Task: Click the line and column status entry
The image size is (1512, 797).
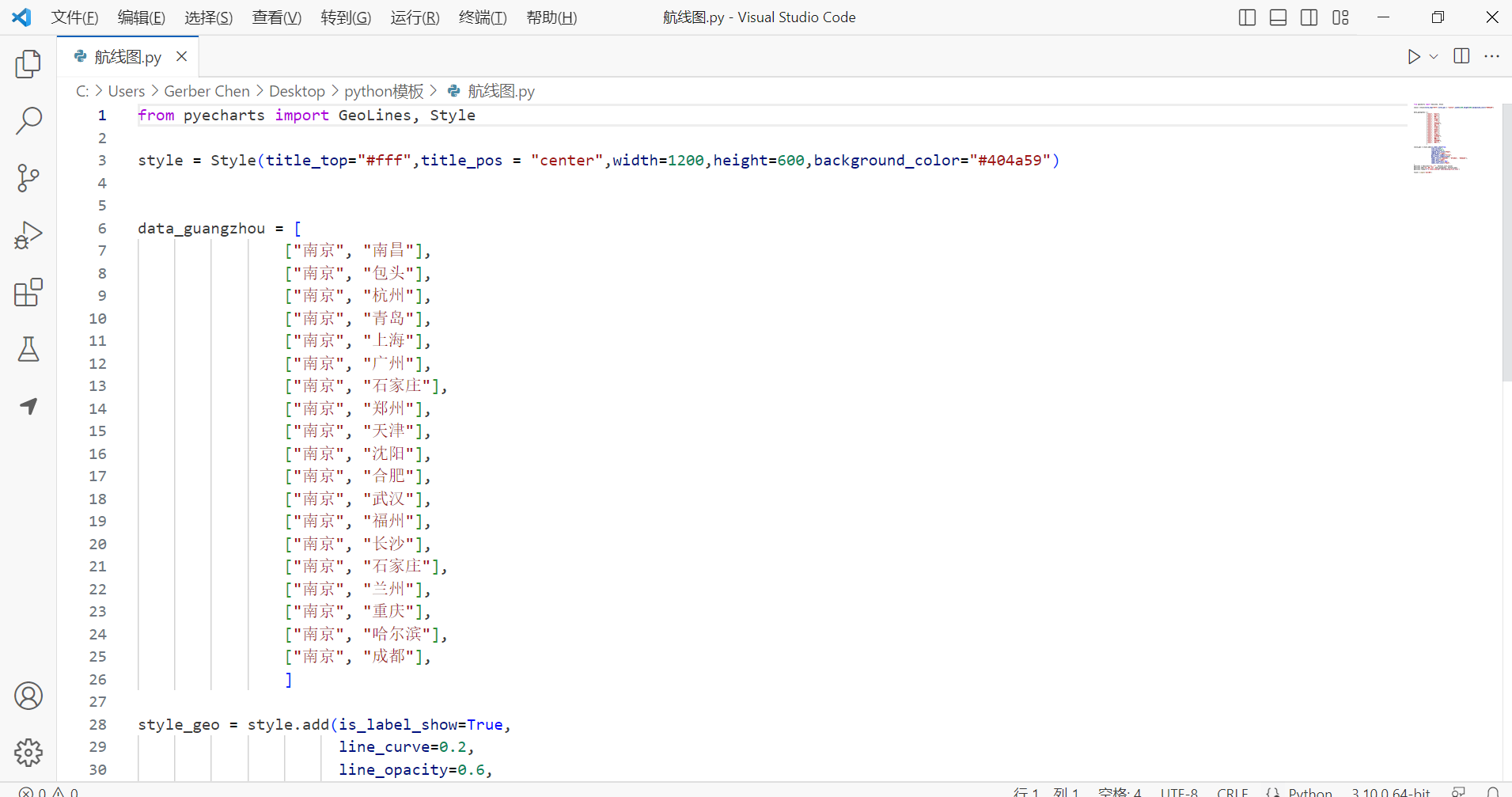Action: (1045, 791)
